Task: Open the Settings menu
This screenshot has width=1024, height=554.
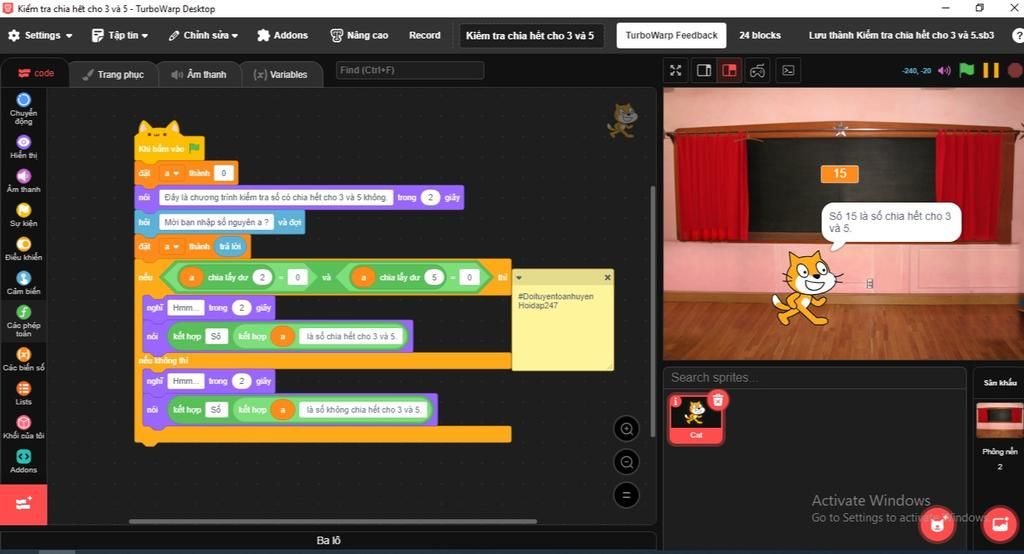Action: (40, 35)
